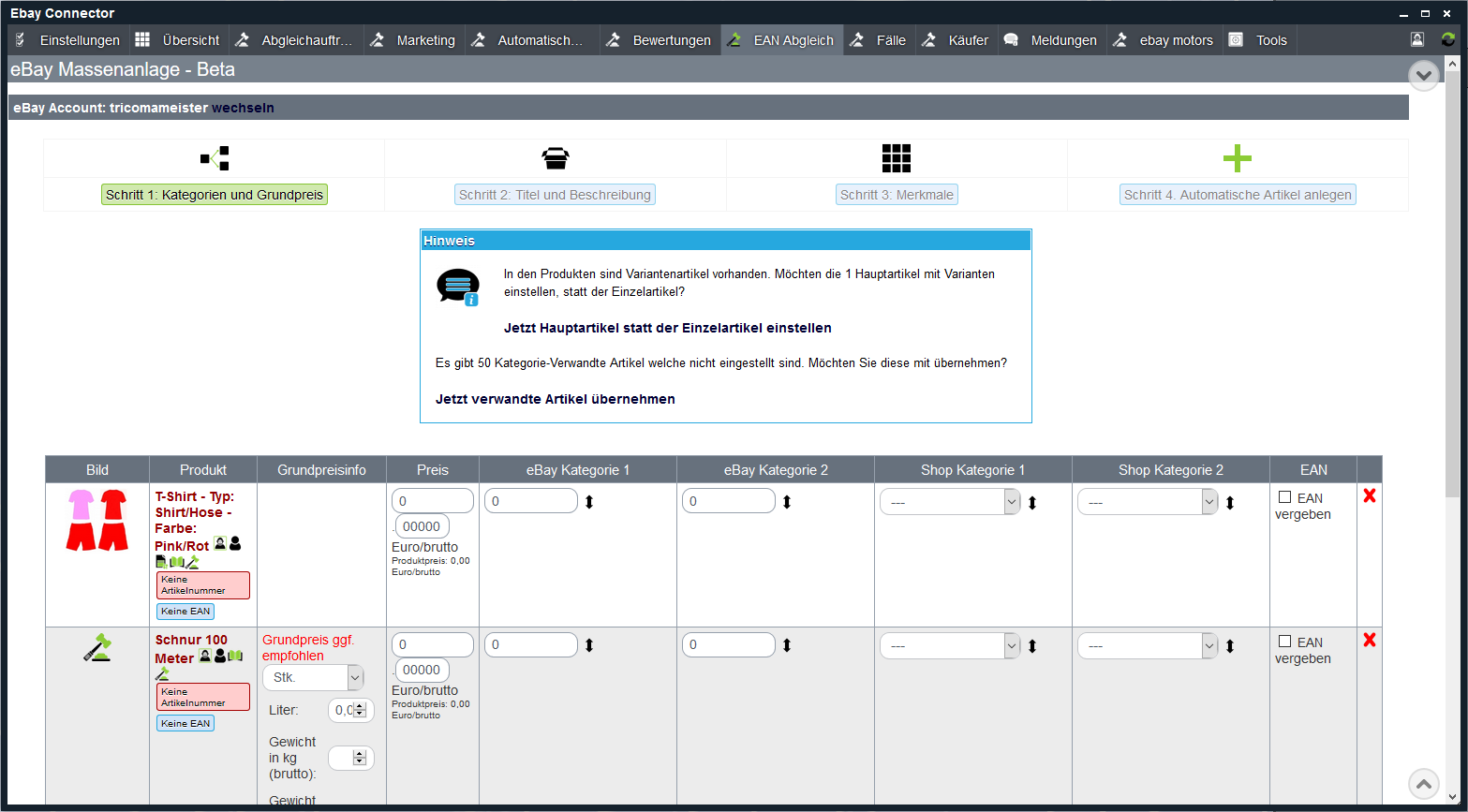Open the ebay motors tab
The height and width of the screenshot is (812, 1468).
(1164, 40)
